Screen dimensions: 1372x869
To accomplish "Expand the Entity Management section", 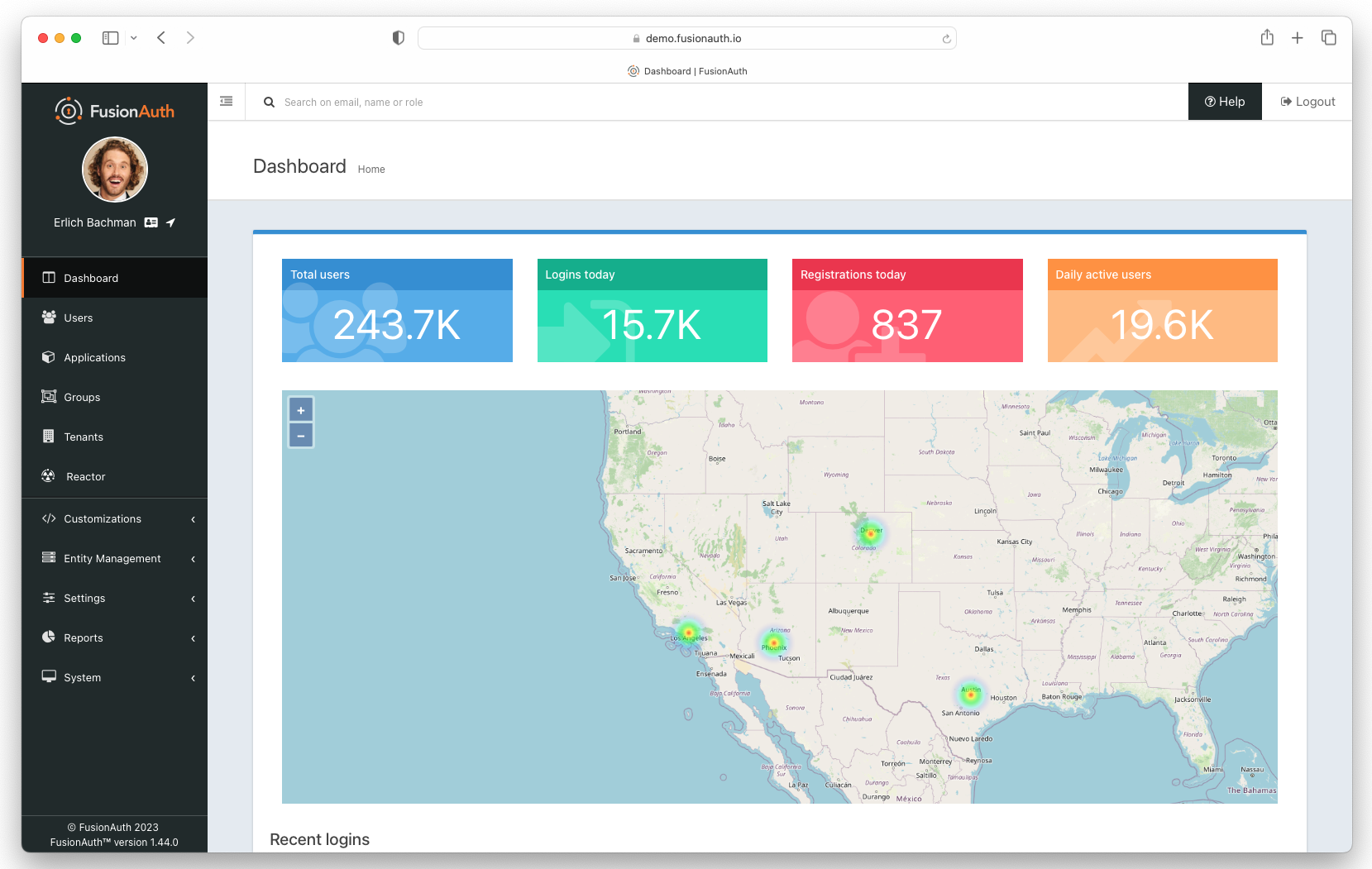I will [112, 558].
